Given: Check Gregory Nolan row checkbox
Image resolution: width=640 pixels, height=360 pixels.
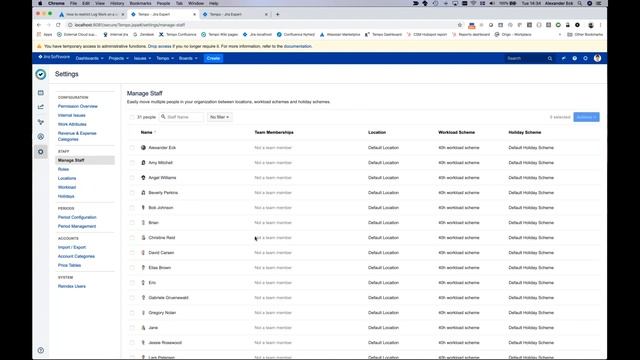Looking at the screenshot, I should (132, 313).
